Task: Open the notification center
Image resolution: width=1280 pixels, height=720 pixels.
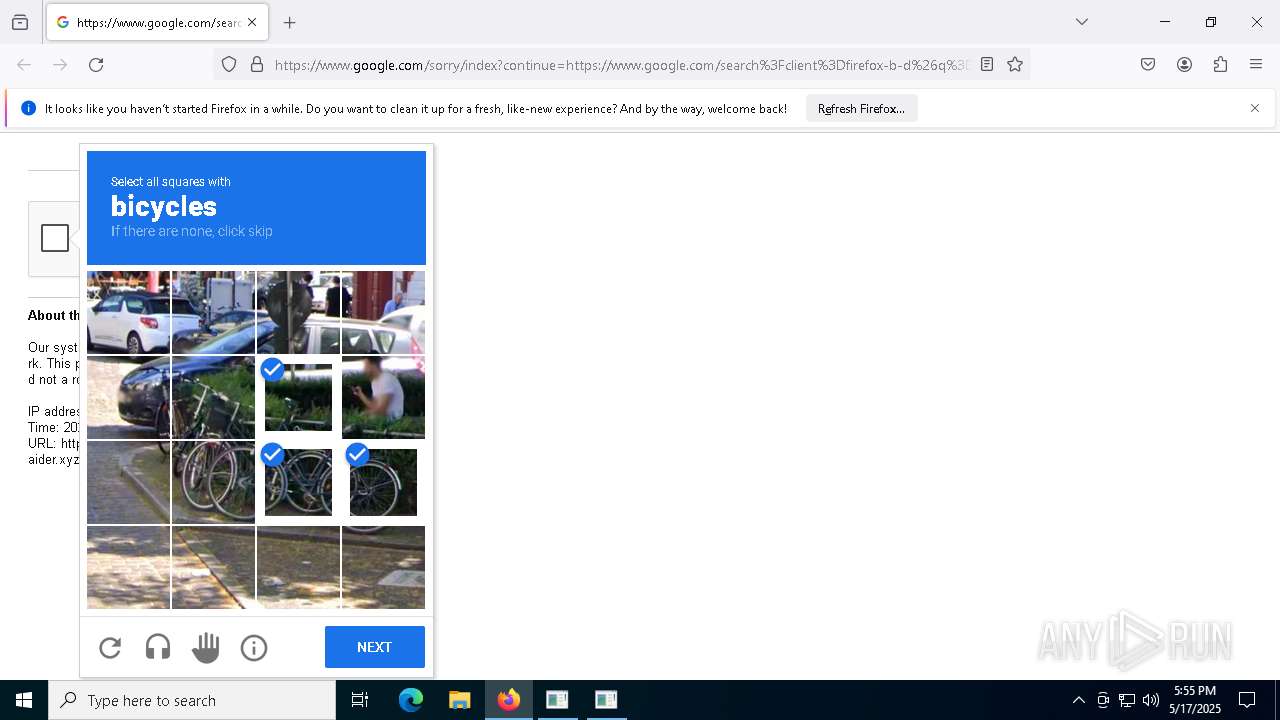Action: click(1247, 700)
